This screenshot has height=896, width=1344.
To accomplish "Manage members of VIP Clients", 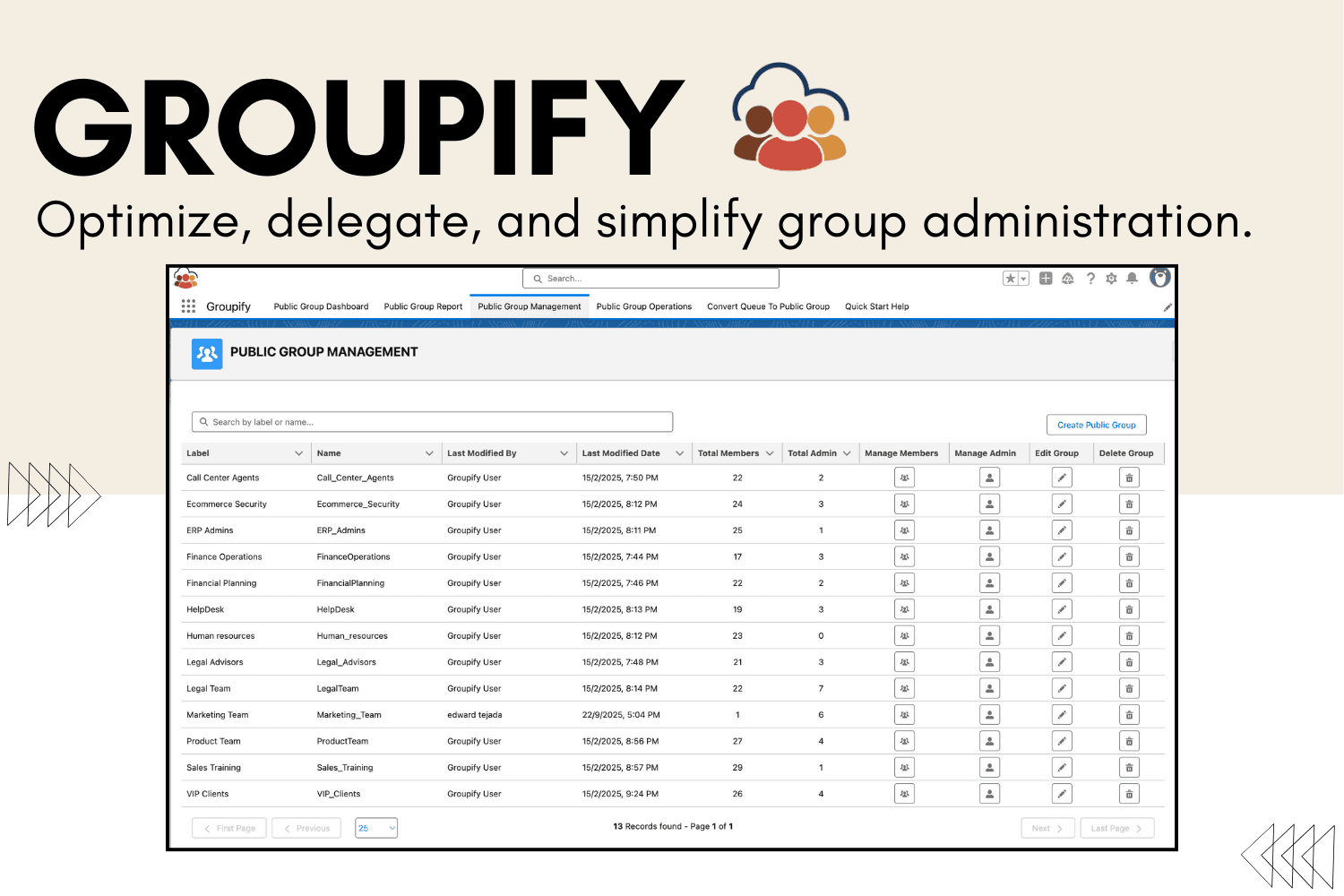I will click(x=904, y=794).
